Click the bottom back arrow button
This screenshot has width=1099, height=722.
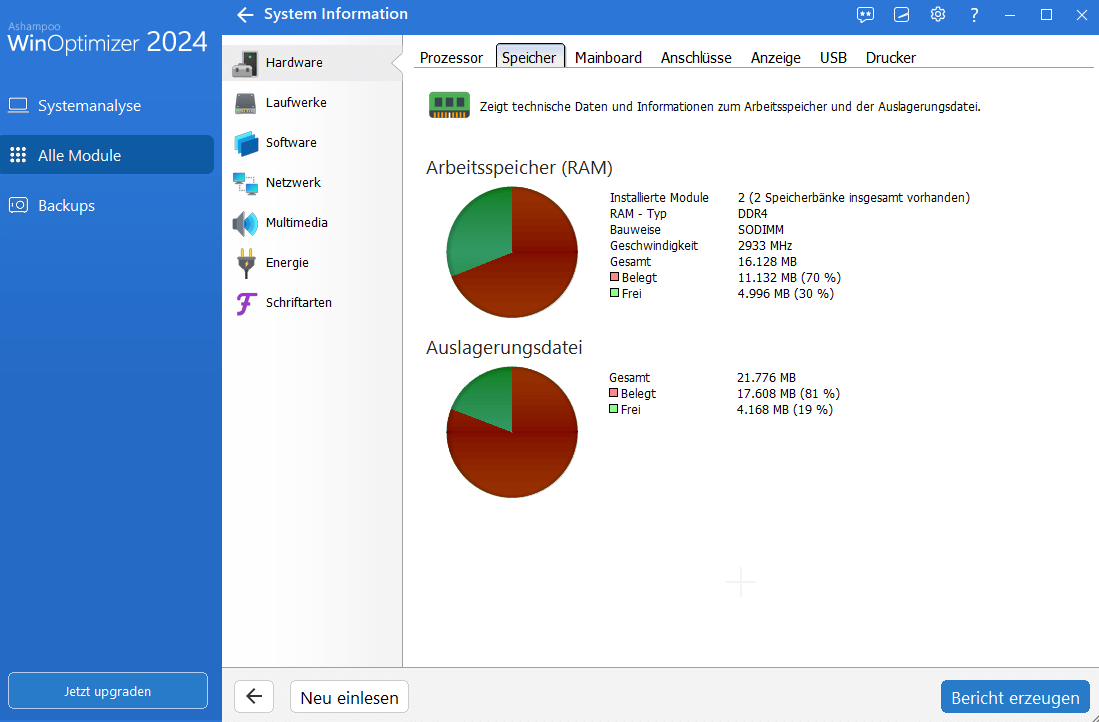click(x=254, y=697)
